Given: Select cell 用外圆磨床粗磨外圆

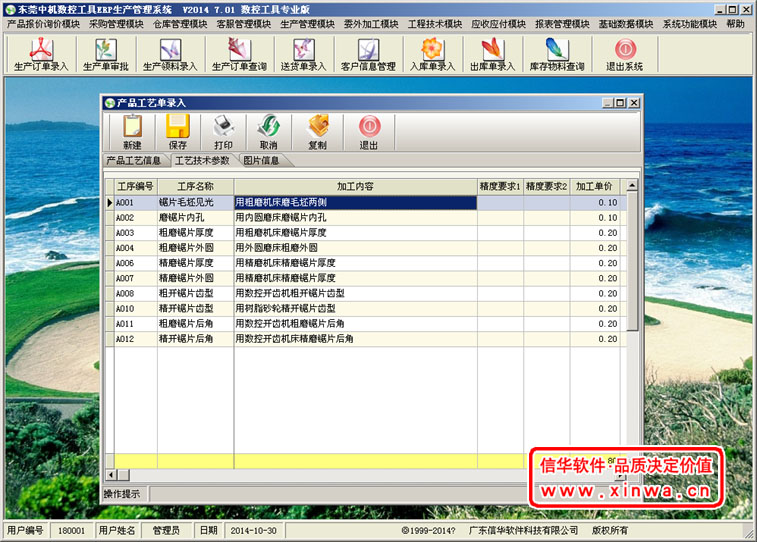Looking at the screenshot, I should point(355,248).
